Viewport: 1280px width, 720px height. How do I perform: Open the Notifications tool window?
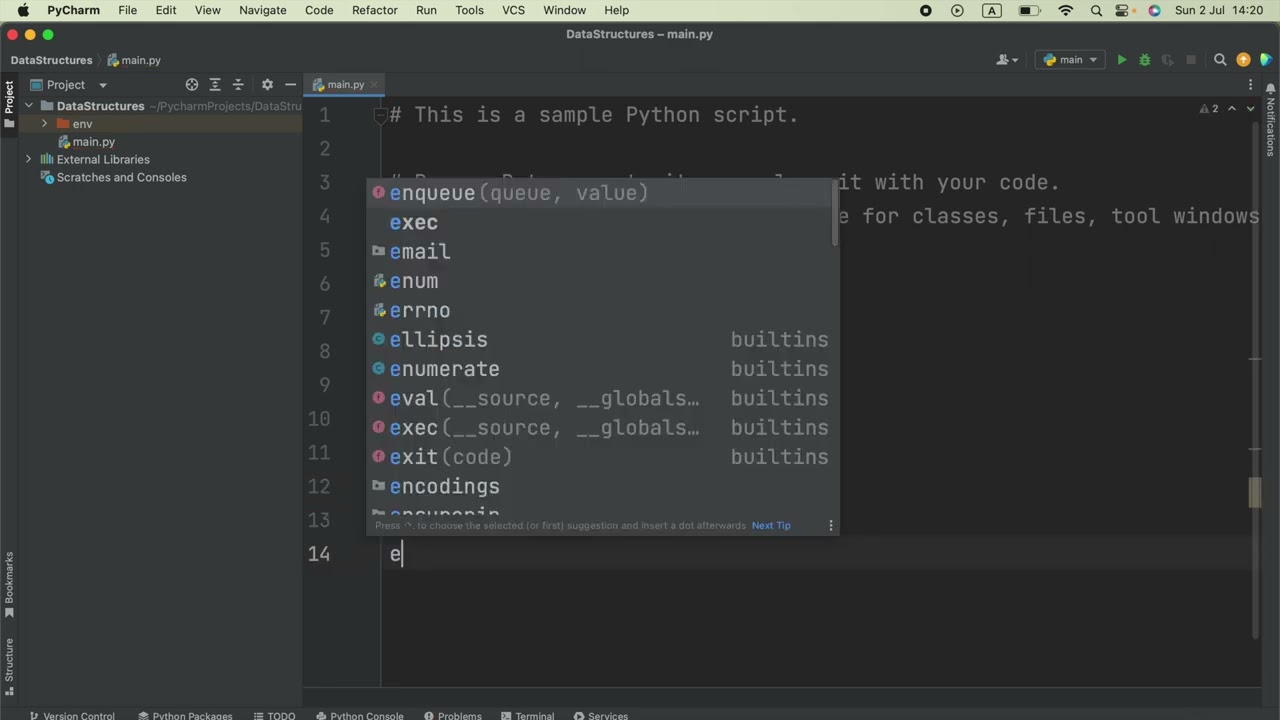[x=1271, y=120]
